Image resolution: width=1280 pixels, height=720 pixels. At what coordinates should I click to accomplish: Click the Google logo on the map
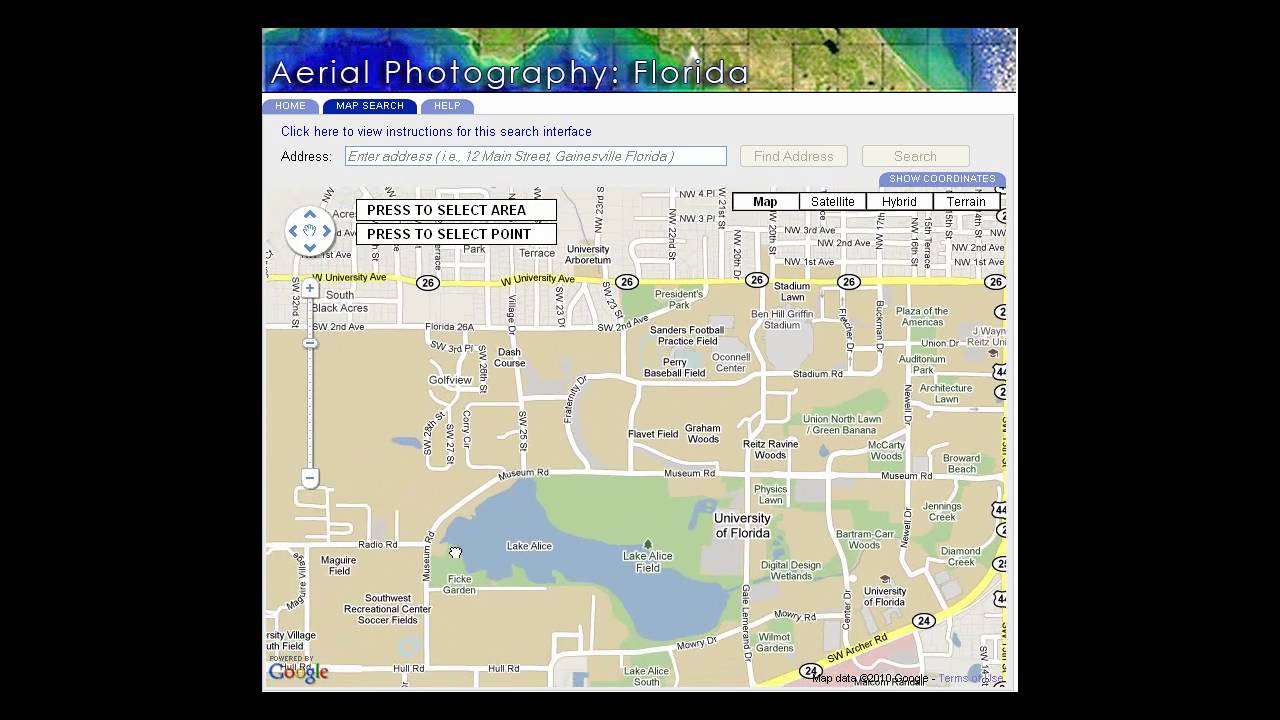point(298,672)
